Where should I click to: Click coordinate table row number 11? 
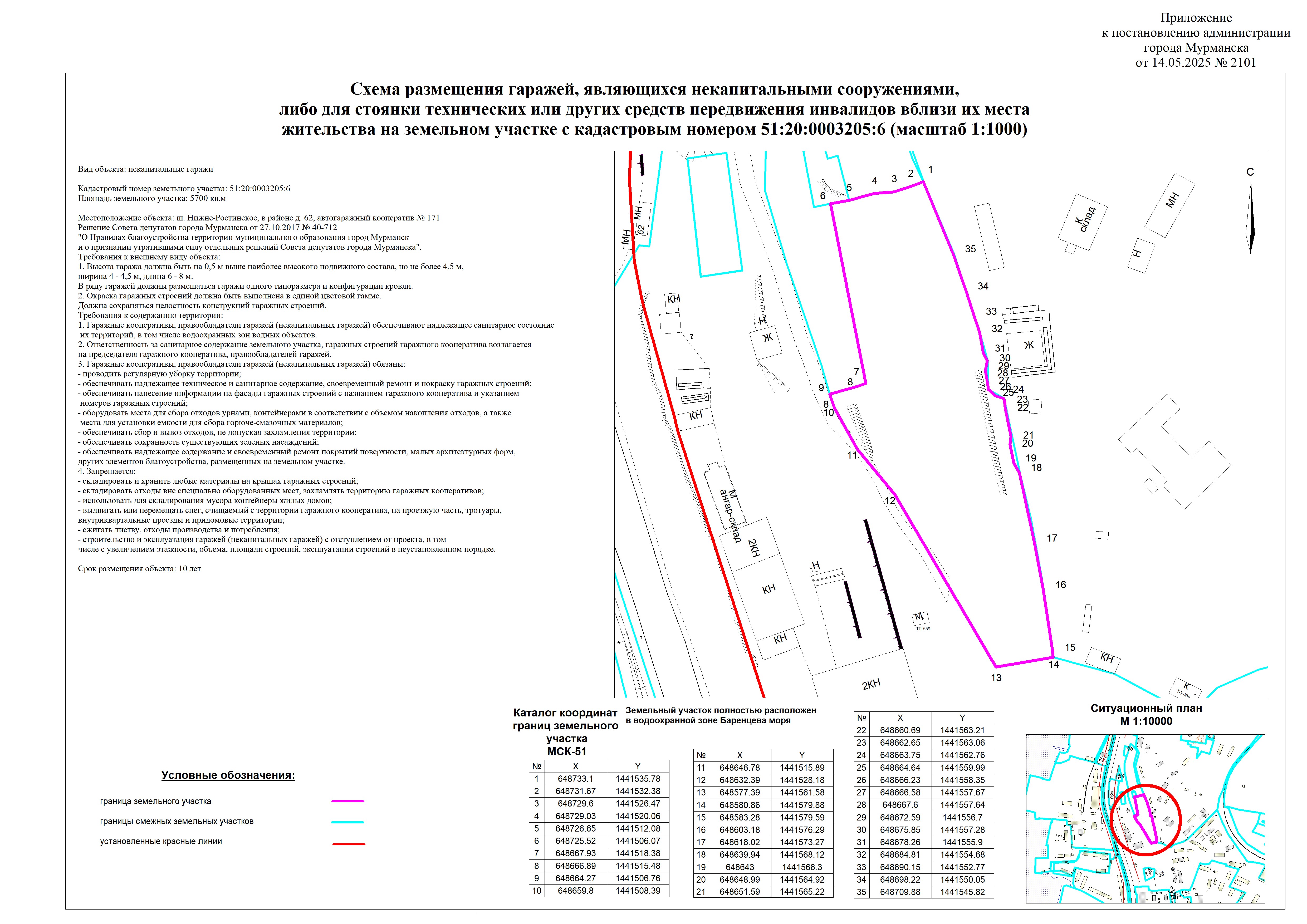tap(701, 768)
